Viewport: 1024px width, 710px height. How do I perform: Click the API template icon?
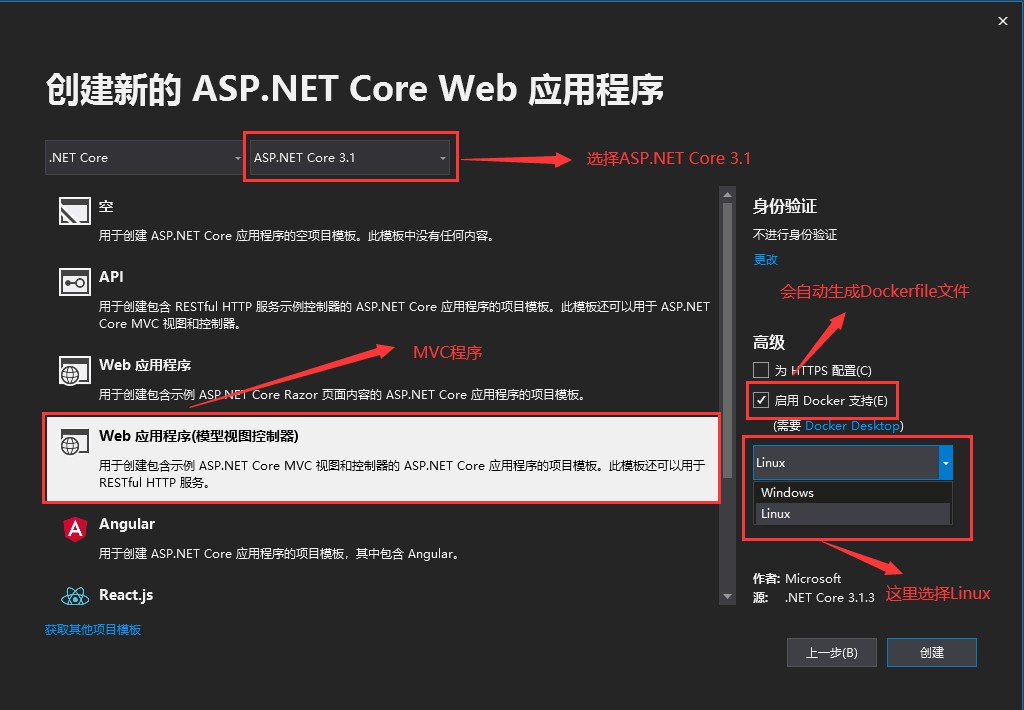point(74,282)
